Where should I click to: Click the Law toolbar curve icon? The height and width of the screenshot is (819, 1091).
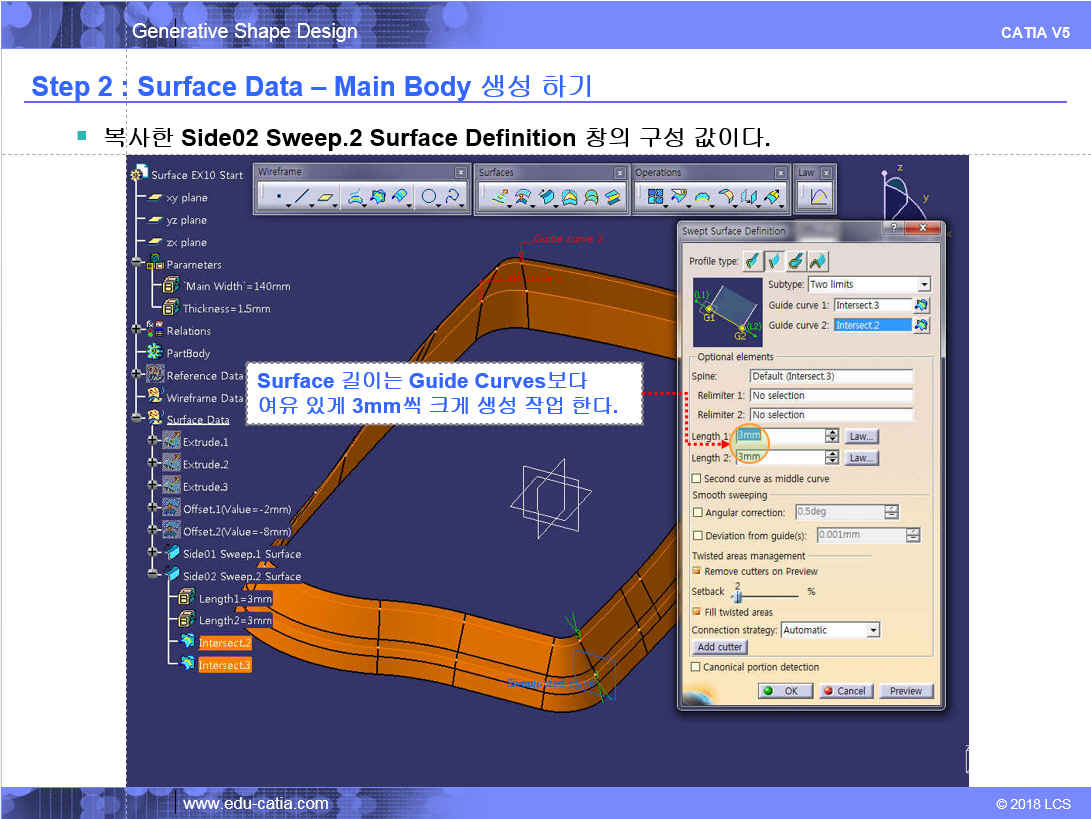[819, 197]
